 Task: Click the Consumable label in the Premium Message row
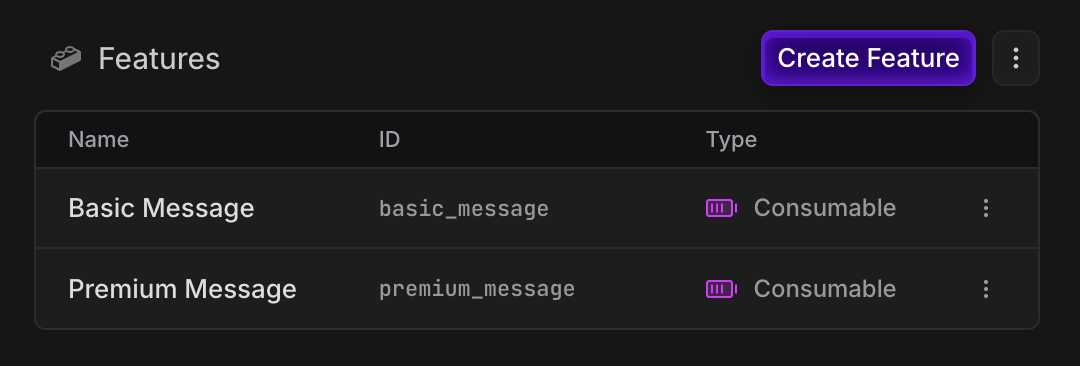[824, 289]
